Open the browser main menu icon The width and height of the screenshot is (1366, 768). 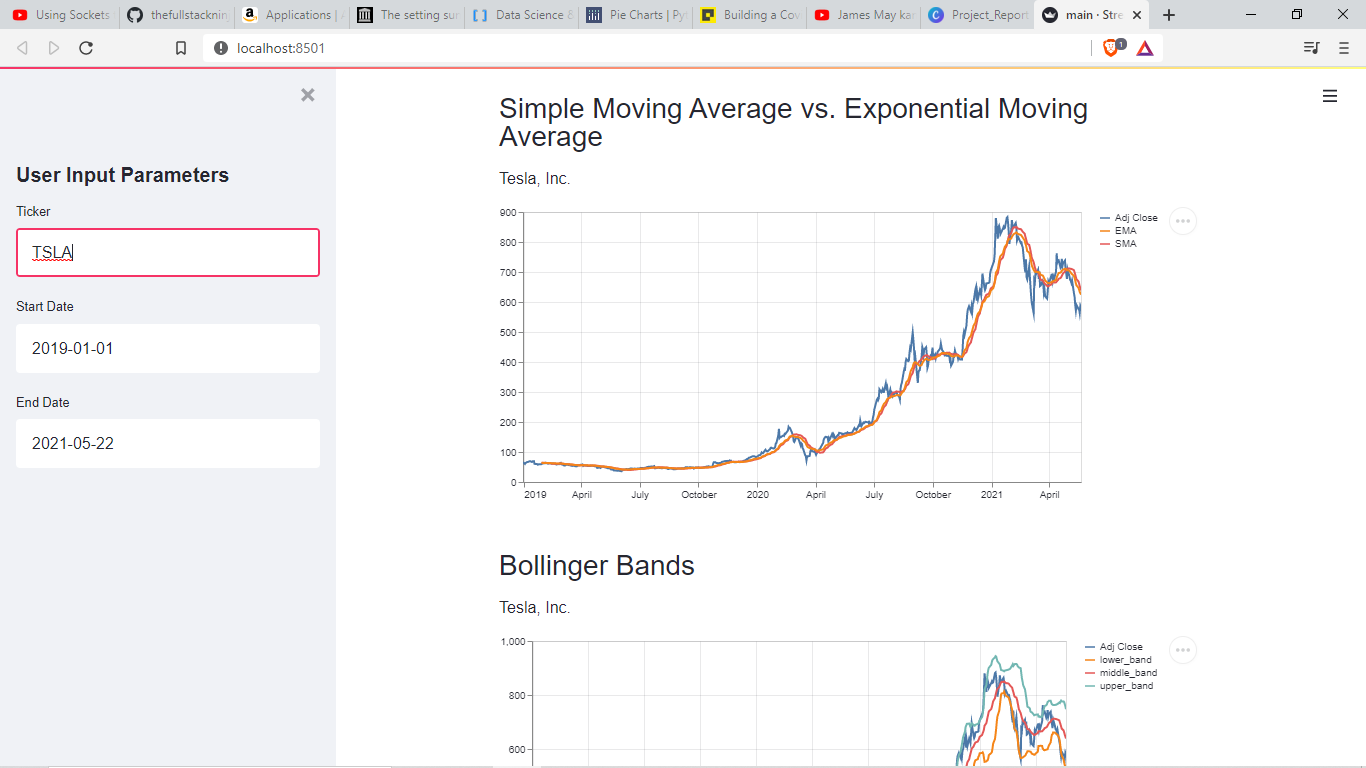(x=1343, y=48)
